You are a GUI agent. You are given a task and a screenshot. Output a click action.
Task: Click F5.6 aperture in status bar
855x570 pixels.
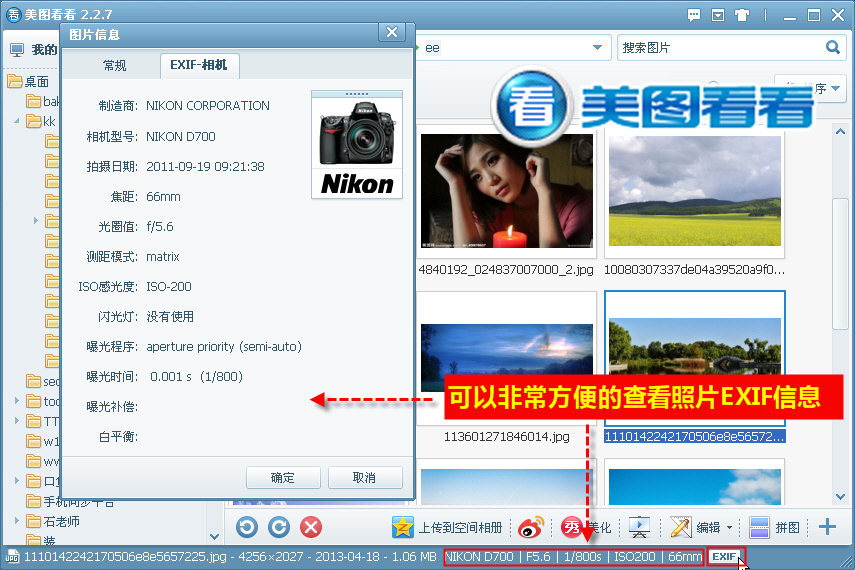(x=538, y=556)
